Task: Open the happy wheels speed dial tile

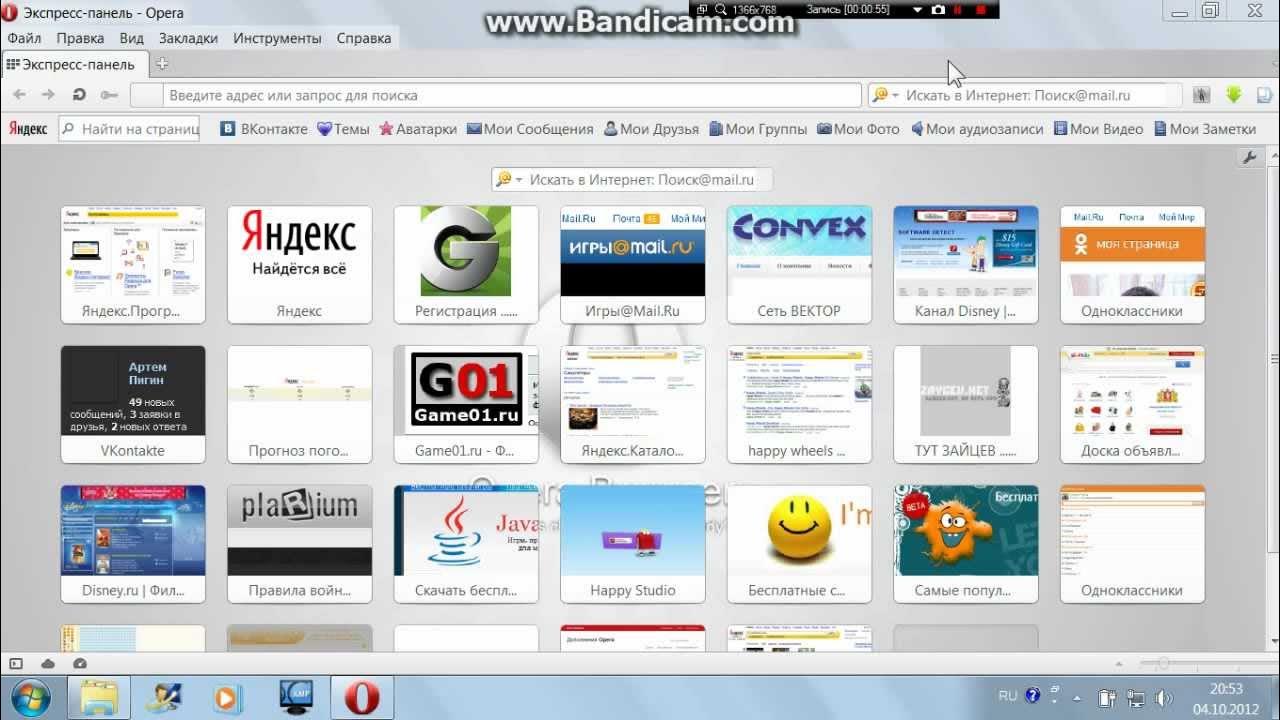Action: 799,405
